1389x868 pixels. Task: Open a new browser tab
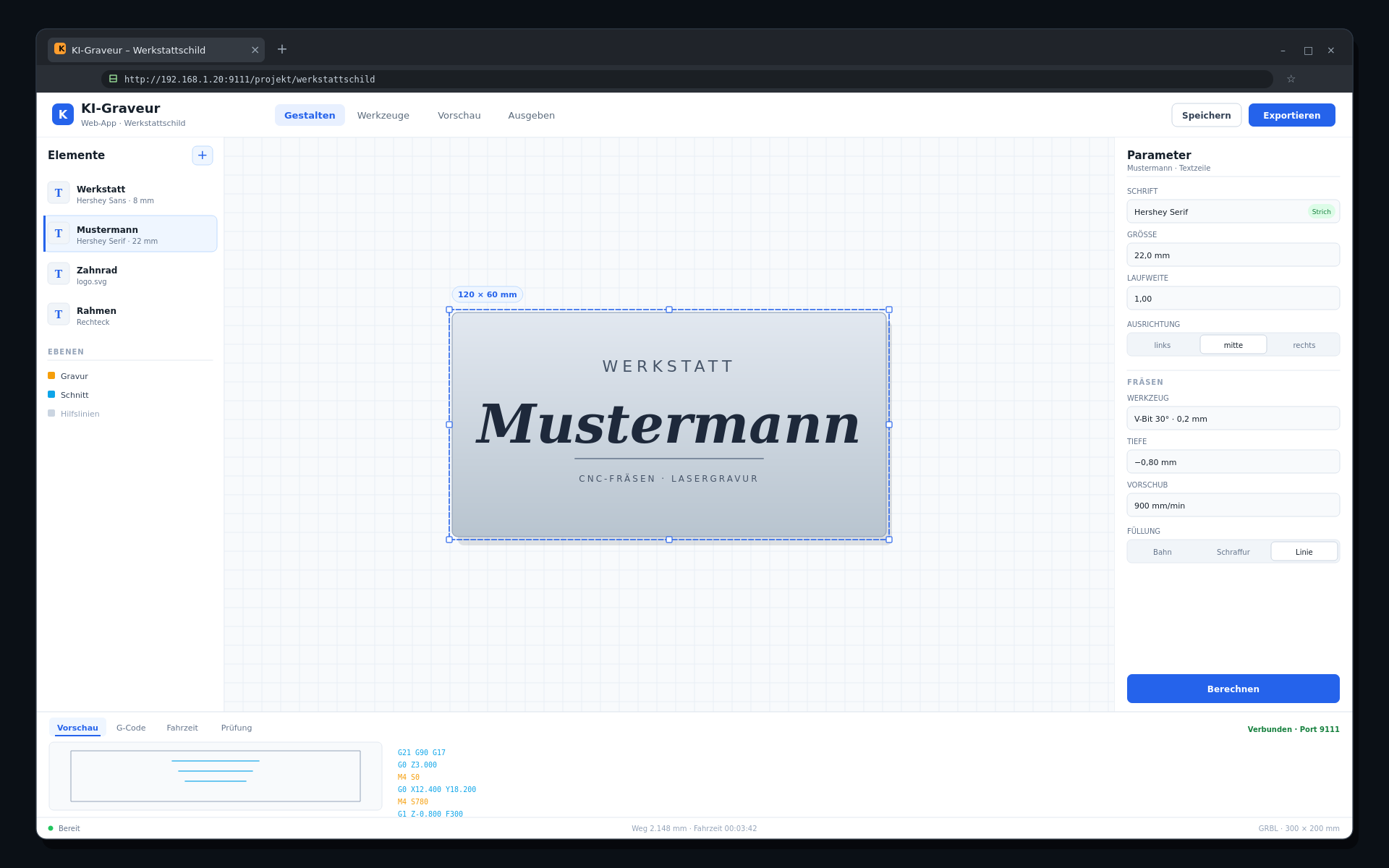(x=282, y=49)
